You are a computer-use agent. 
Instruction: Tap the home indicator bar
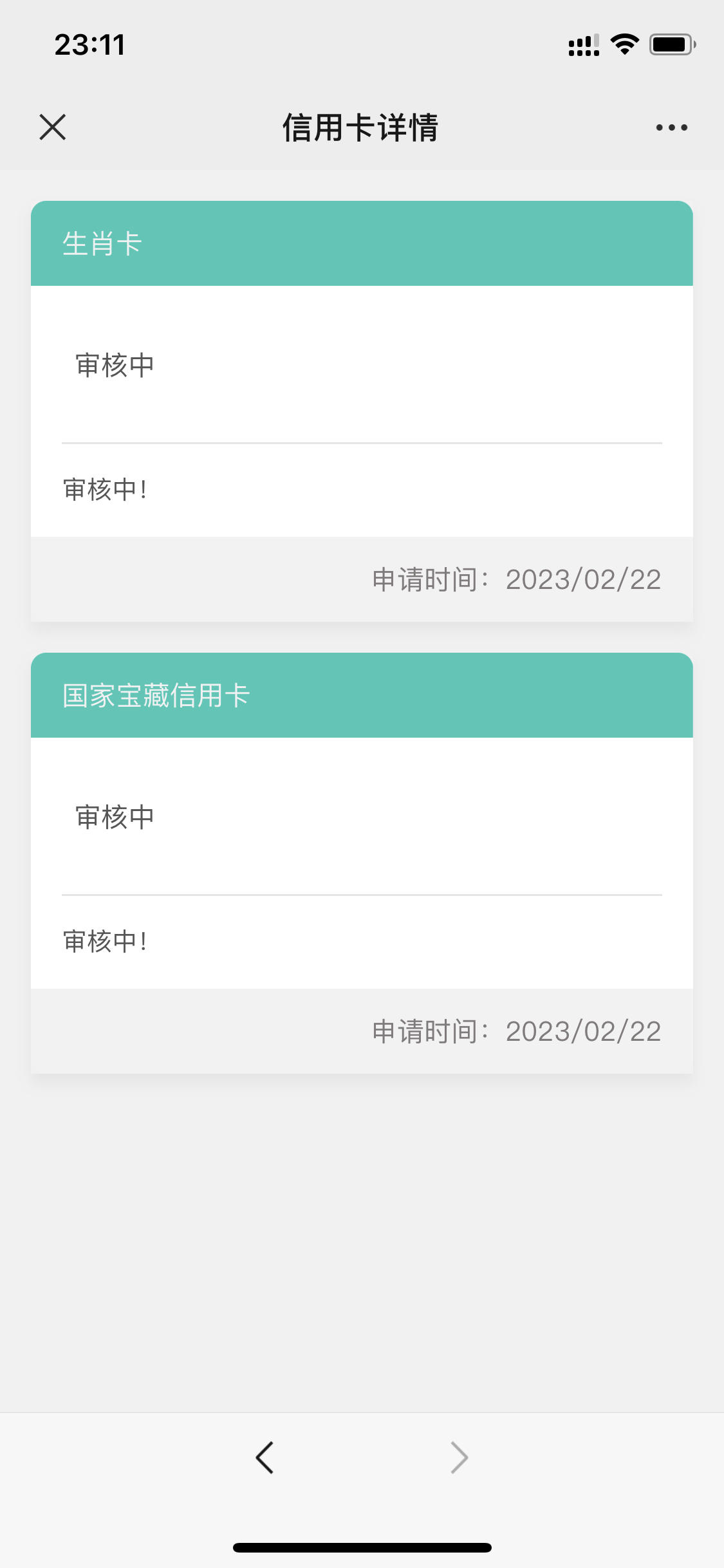(362, 1547)
